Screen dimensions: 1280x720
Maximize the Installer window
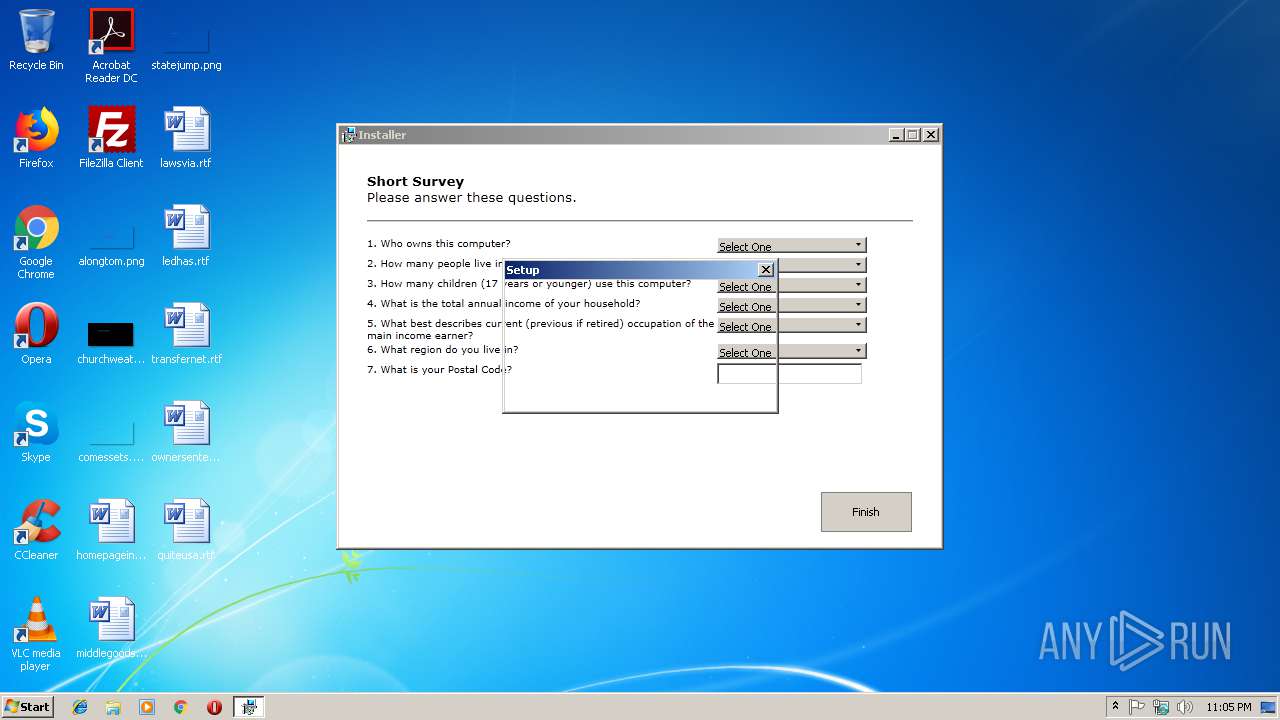click(912, 135)
